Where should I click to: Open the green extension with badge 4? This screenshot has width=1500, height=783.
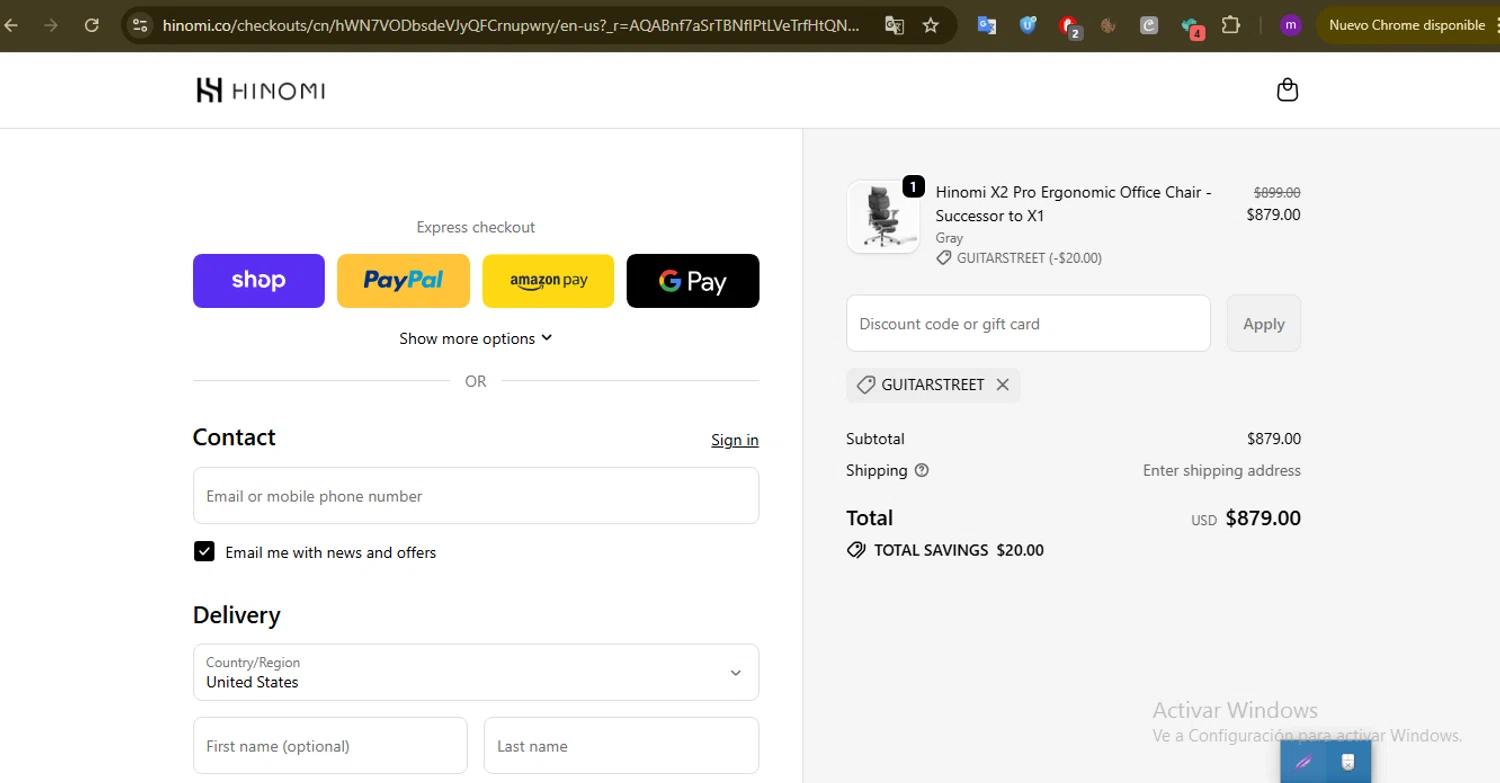(x=1191, y=27)
